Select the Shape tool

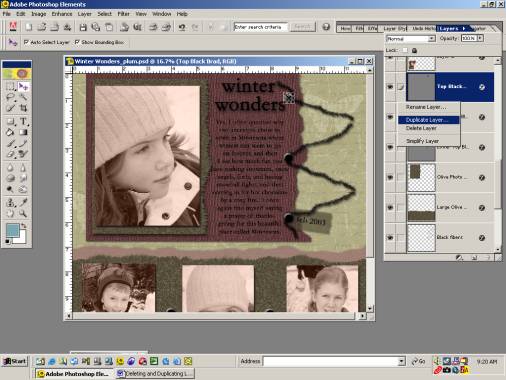(x=10, y=121)
